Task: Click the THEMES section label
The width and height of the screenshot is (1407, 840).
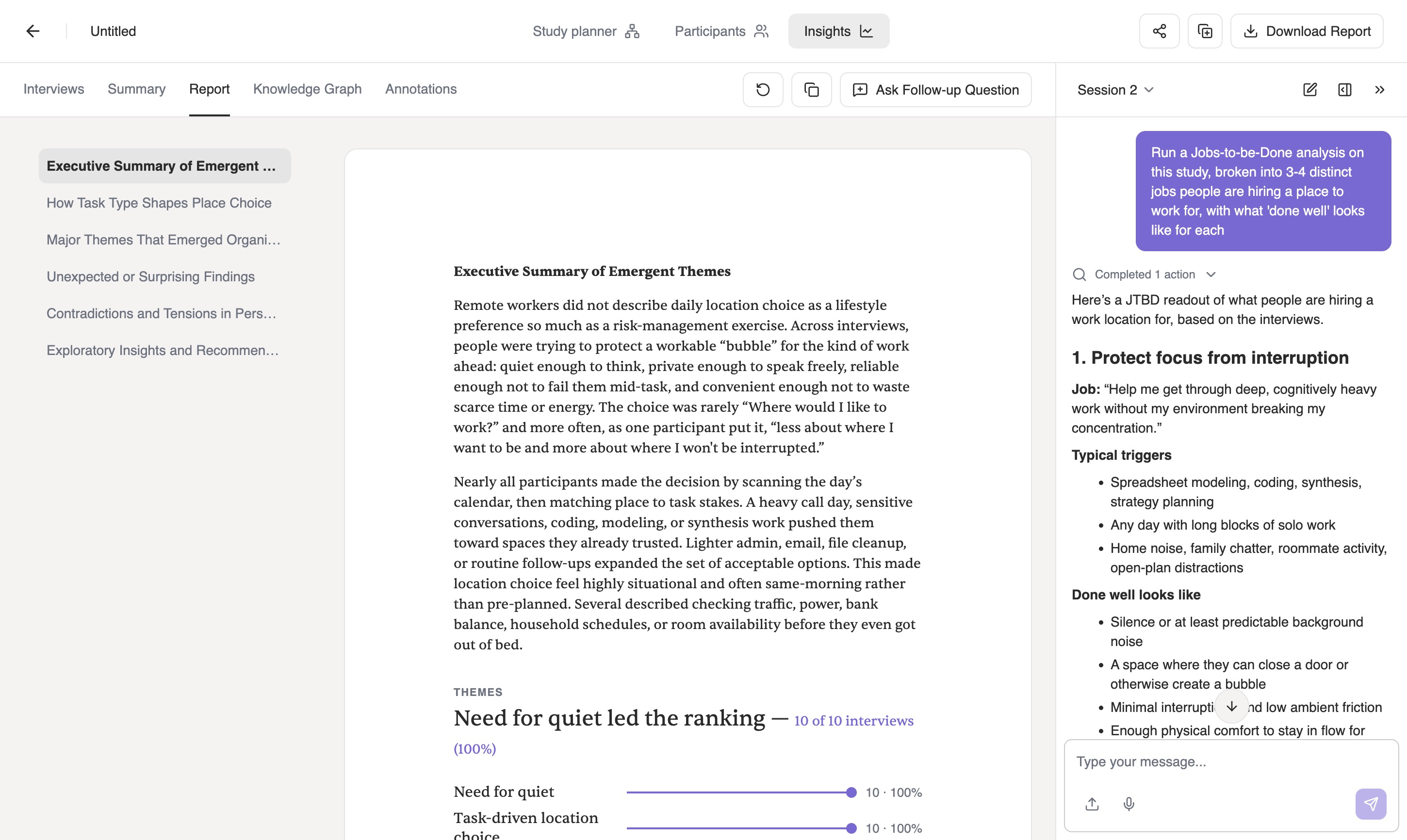Action: click(478, 692)
